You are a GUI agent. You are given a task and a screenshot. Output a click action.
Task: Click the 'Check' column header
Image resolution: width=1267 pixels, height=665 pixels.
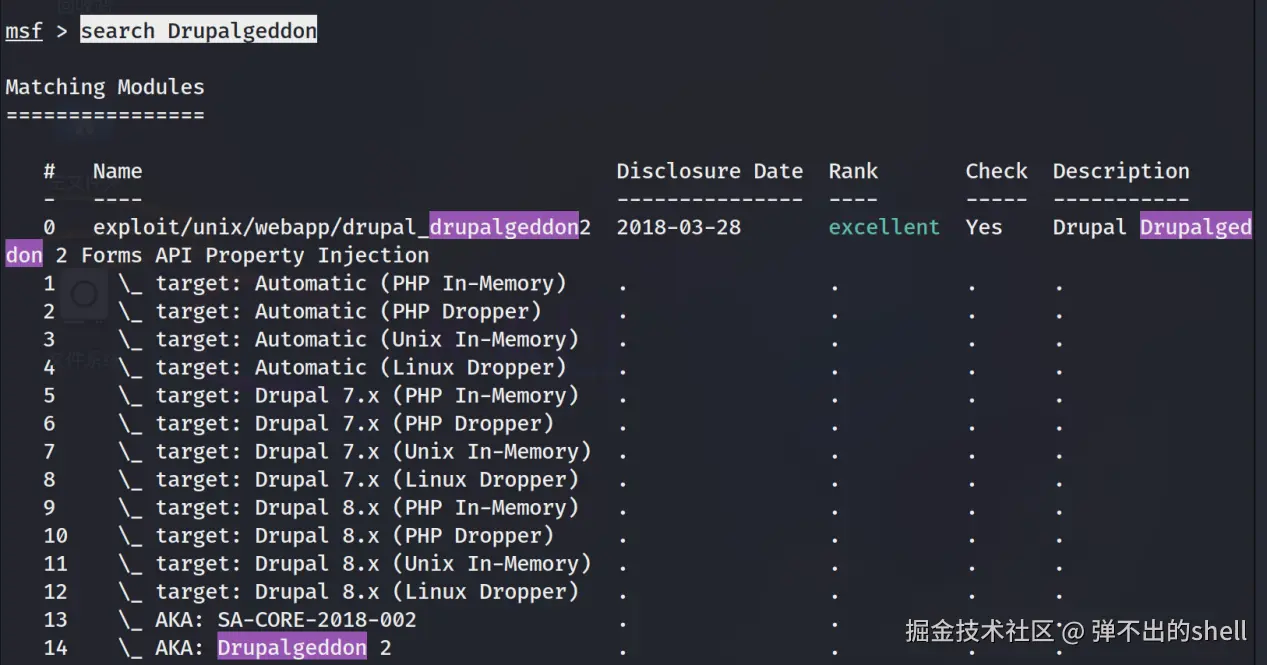[x=996, y=171]
